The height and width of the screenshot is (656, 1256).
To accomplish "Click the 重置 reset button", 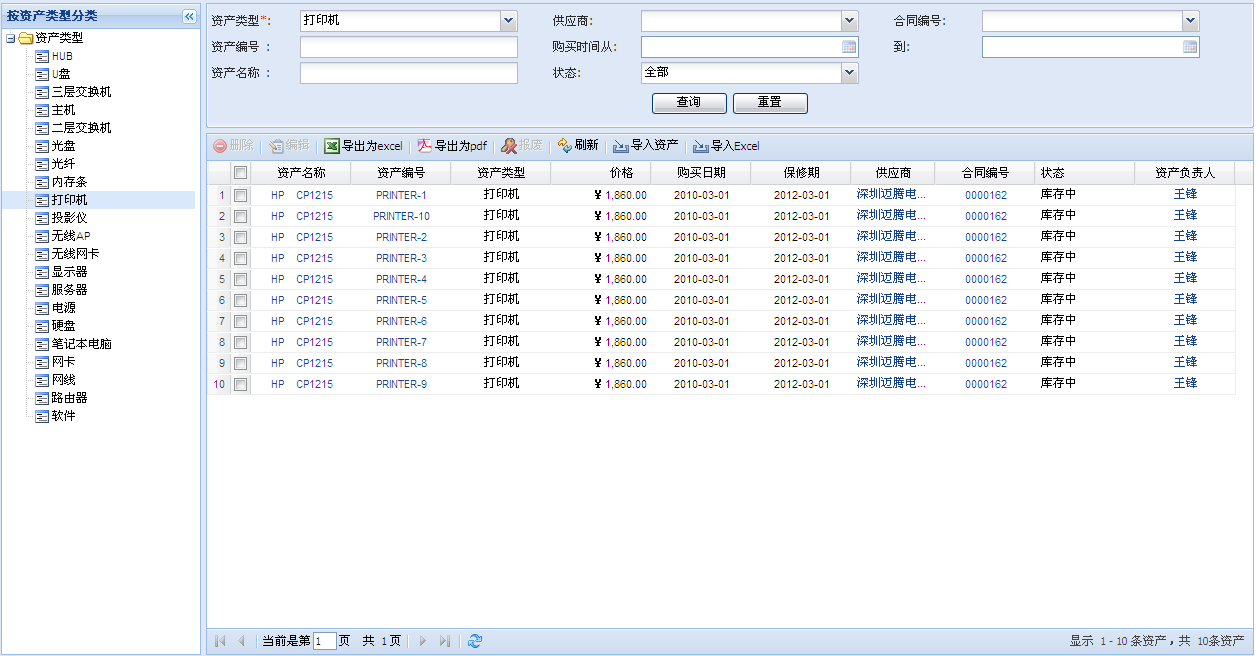I will (x=769, y=103).
